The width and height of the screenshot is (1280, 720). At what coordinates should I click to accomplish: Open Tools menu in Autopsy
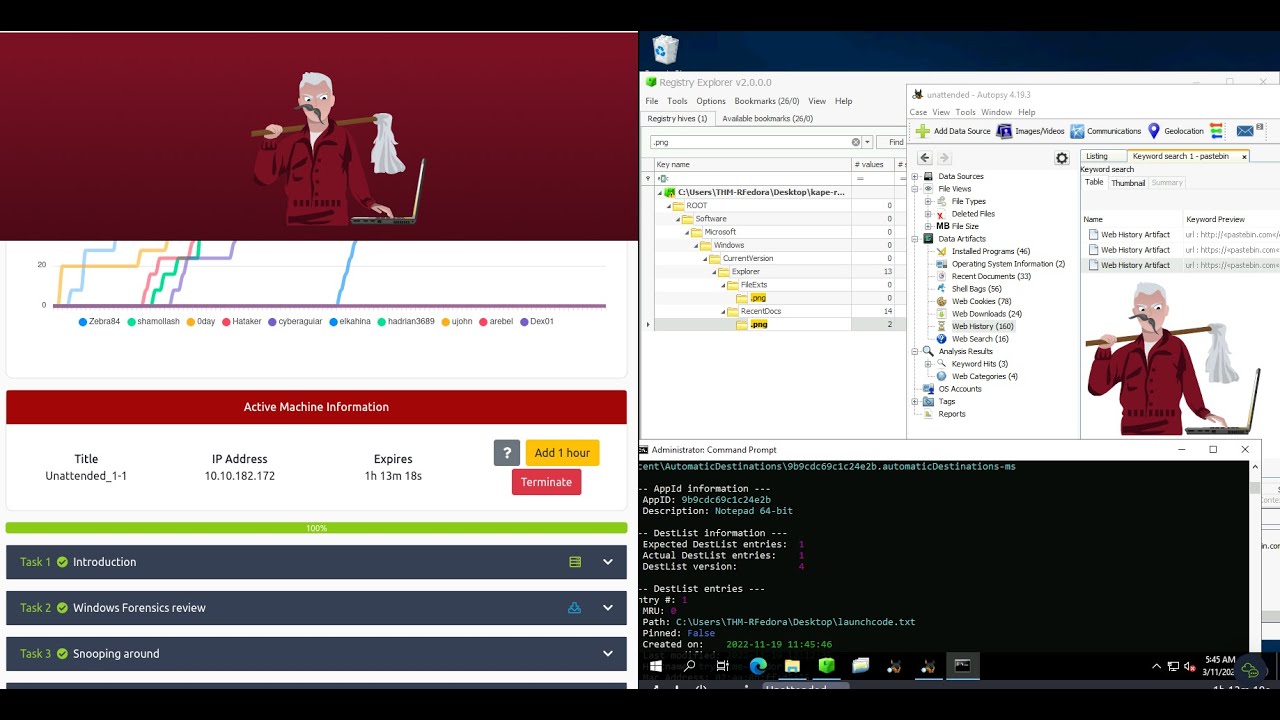(x=965, y=112)
